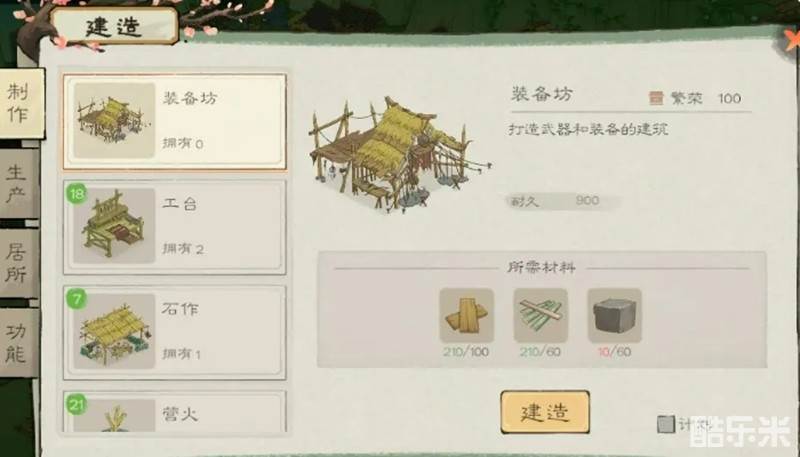Open the 居所 tab
The height and width of the screenshot is (457, 800).
click(18, 263)
